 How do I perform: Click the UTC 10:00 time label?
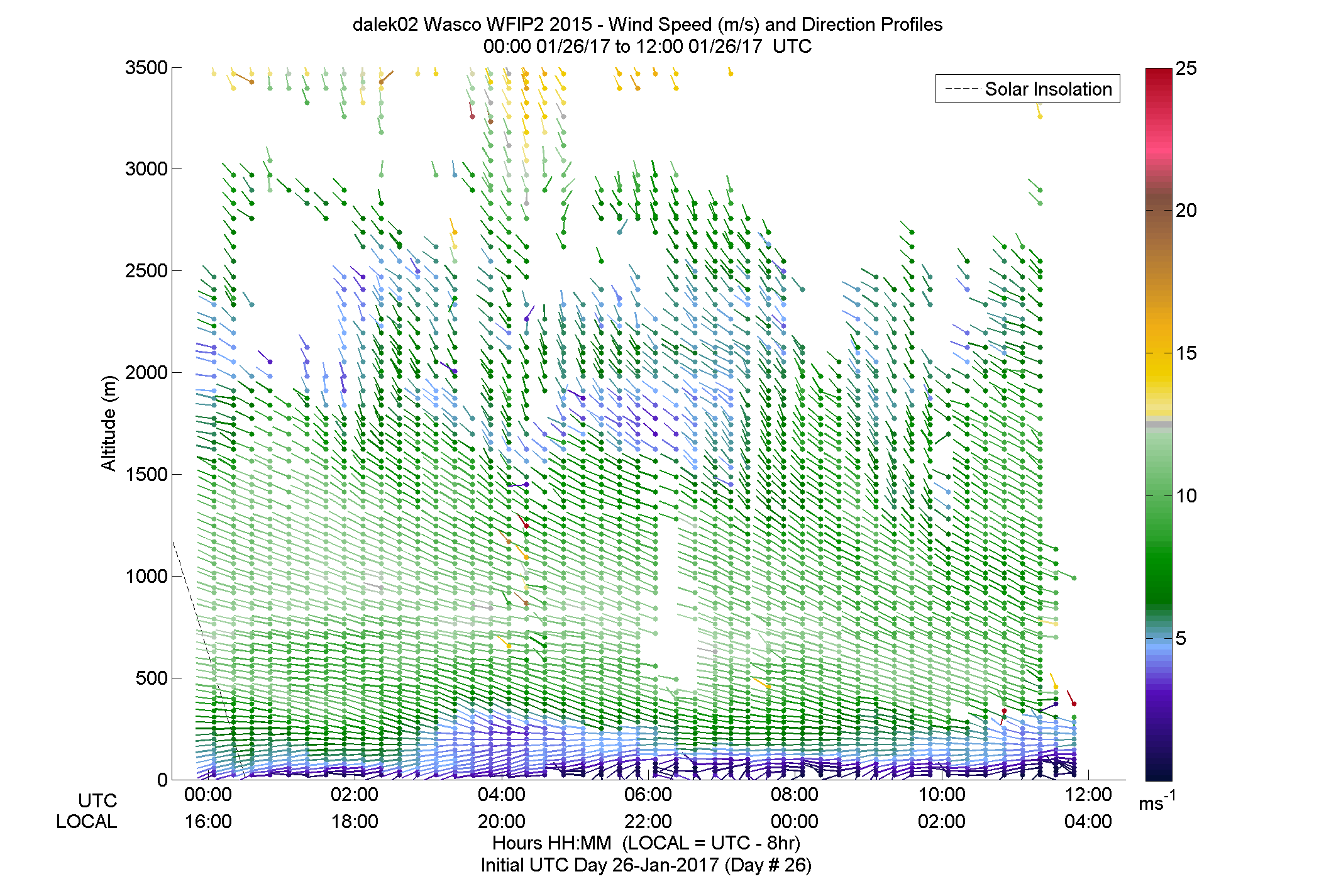942,795
